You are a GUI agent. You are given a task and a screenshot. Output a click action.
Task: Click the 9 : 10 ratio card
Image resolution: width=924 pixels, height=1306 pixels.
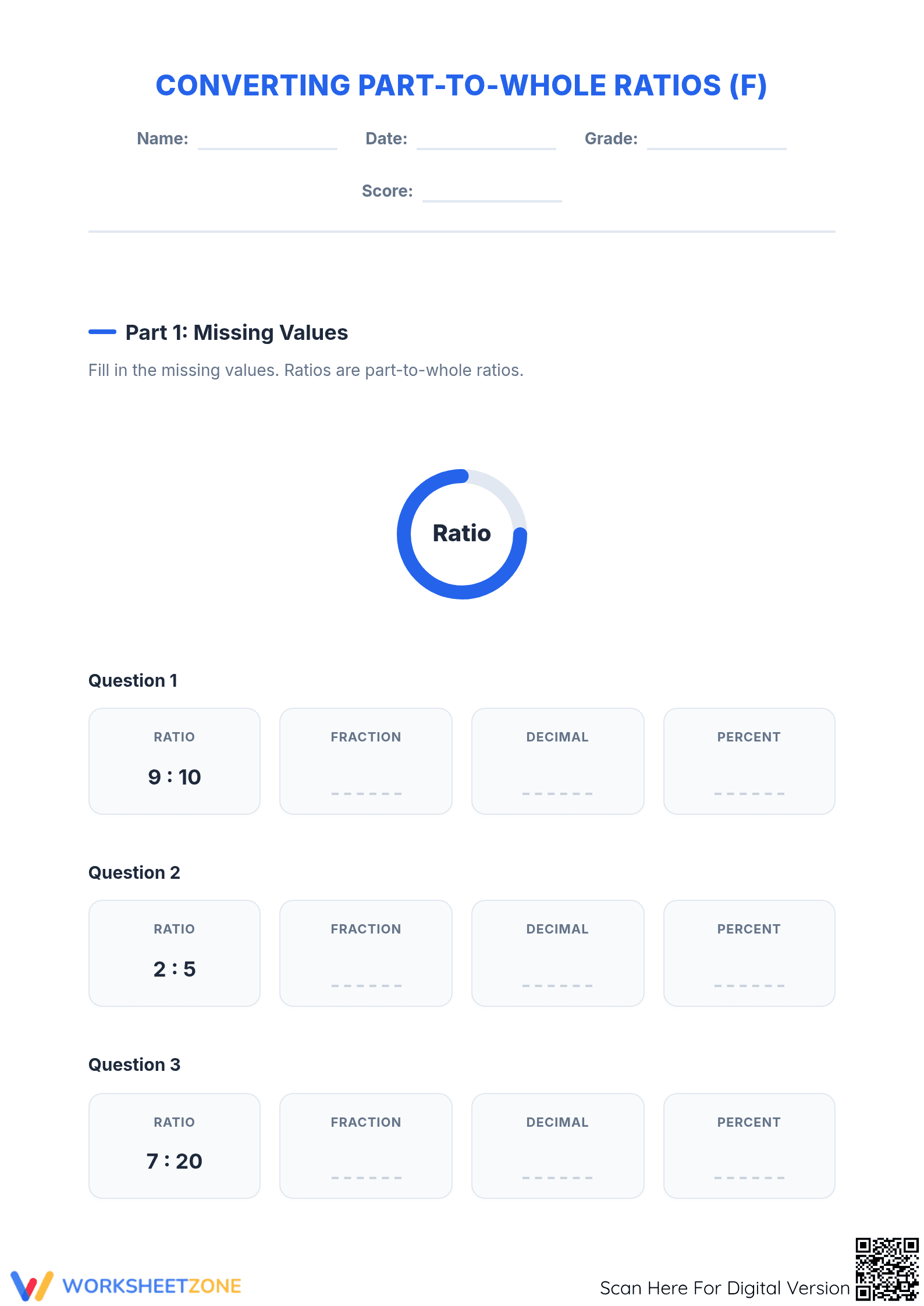point(175,761)
